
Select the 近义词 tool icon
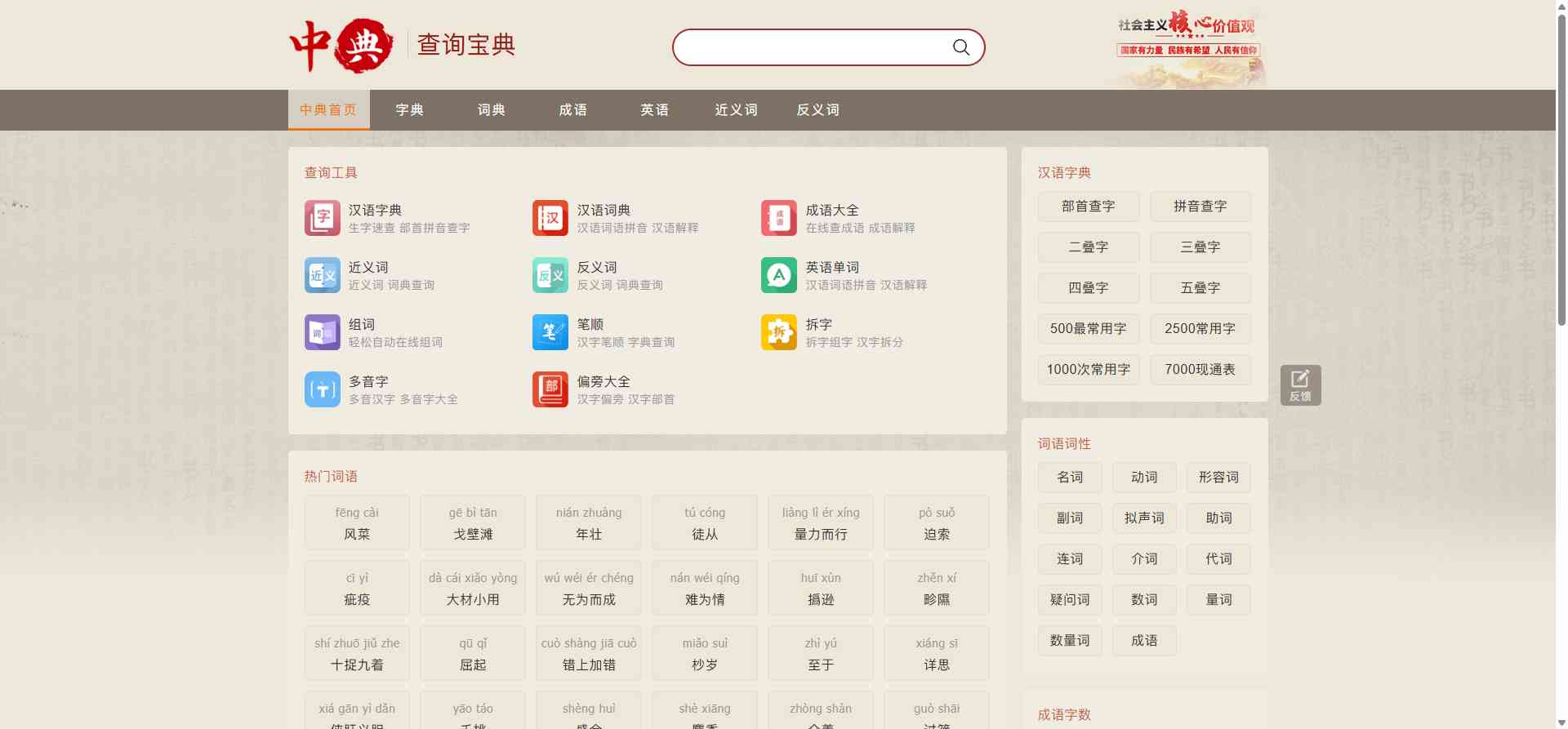tap(322, 275)
